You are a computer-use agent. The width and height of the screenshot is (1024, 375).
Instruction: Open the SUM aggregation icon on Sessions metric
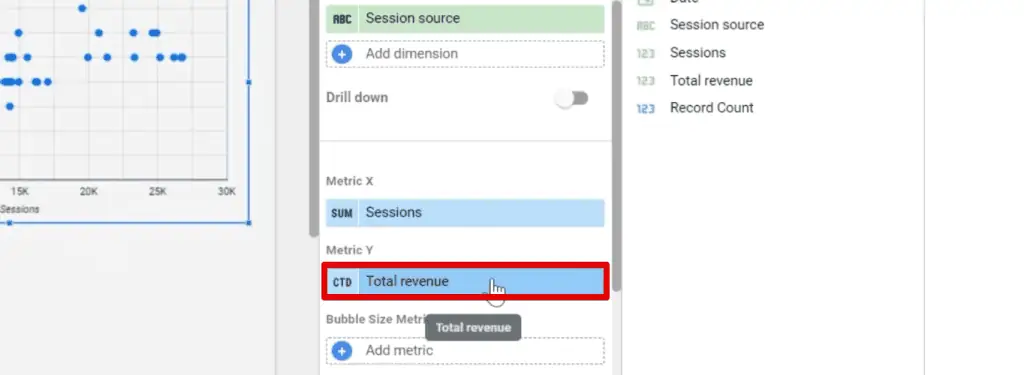pyautogui.click(x=342, y=213)
